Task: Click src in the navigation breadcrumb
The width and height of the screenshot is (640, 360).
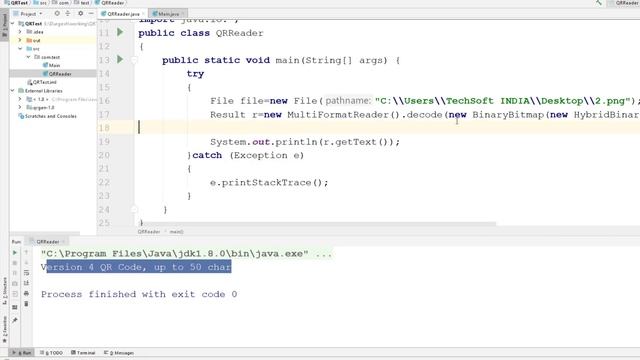Action: [40, 3]
